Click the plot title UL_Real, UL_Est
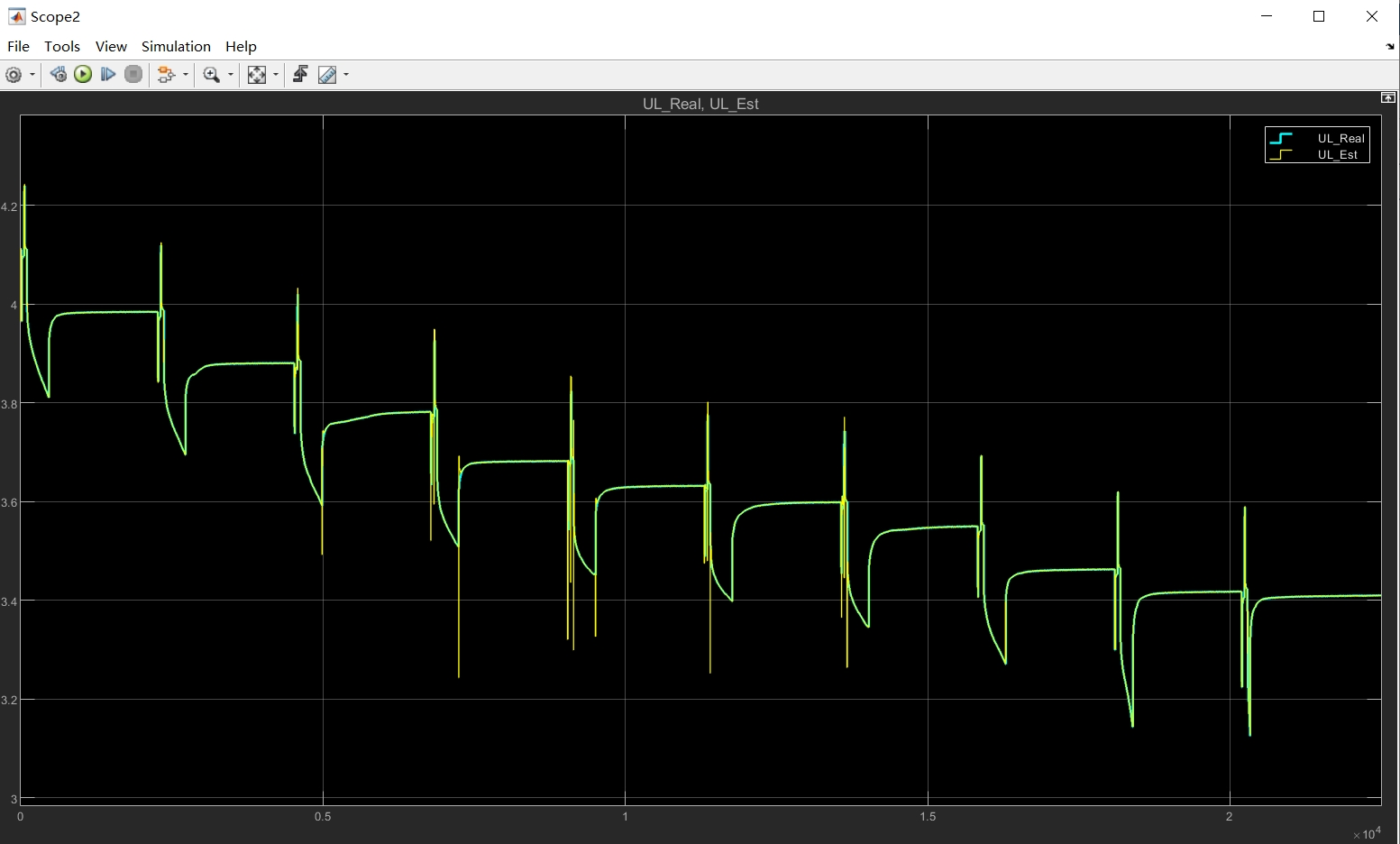This screenshot has height=844, width=1400. pyautogui.click(x=700, y=104)
